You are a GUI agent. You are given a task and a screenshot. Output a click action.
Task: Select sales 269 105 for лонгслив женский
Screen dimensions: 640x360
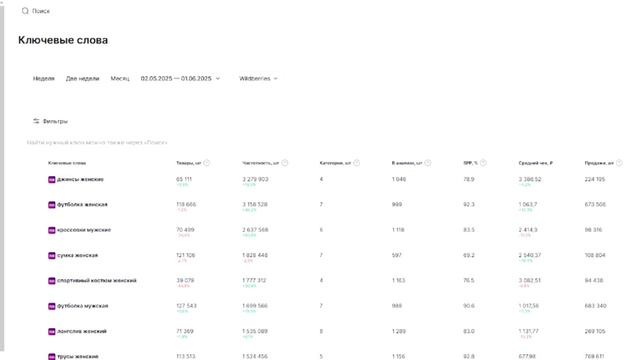[x=595, y=331]
